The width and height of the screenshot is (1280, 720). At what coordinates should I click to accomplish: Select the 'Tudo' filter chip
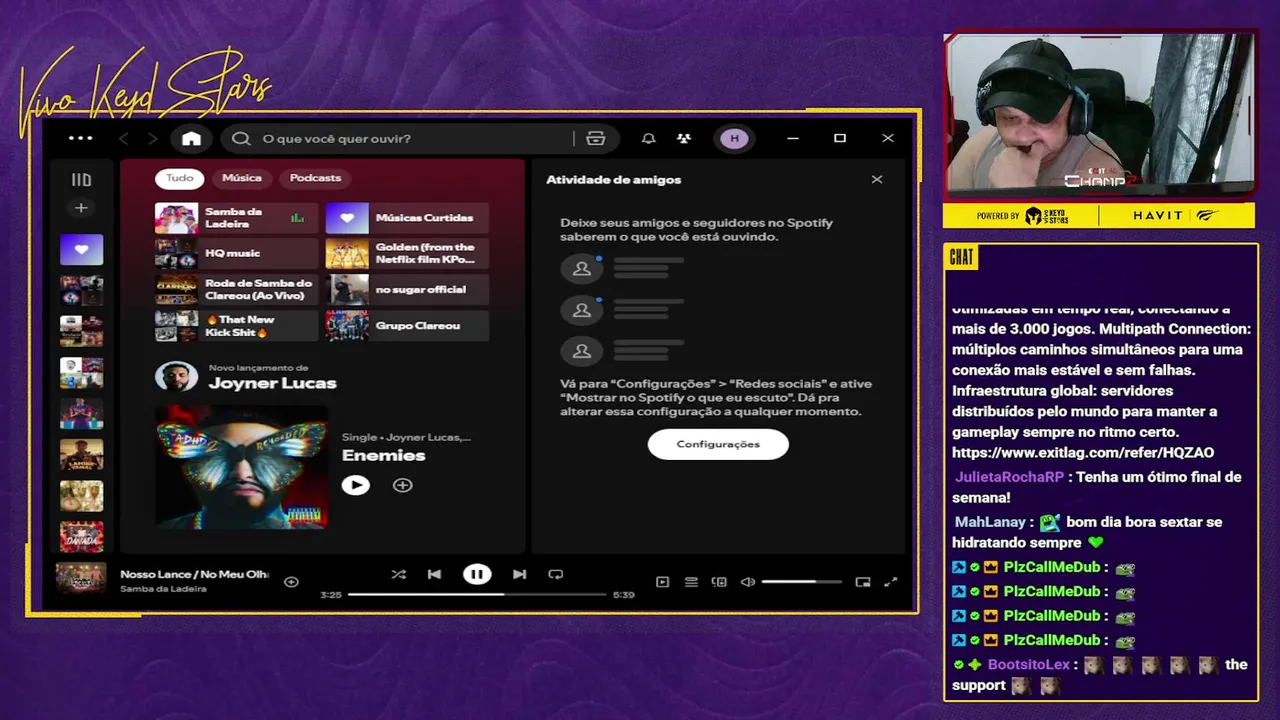click(180, 178)
